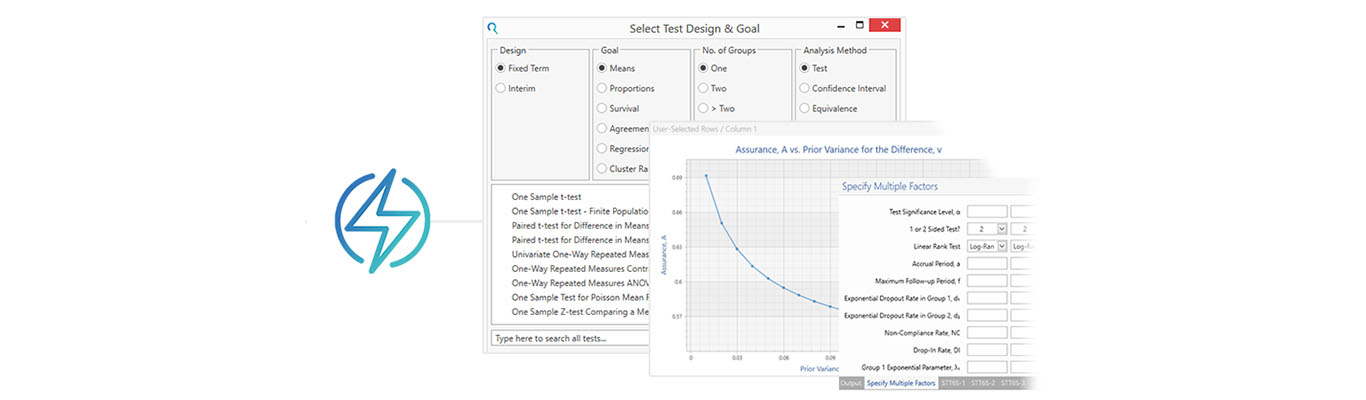The width and height of the screenshot is (1366, 400).
Task: Open the Specify Multiple Factors tab
Action: tap(900, 383)
